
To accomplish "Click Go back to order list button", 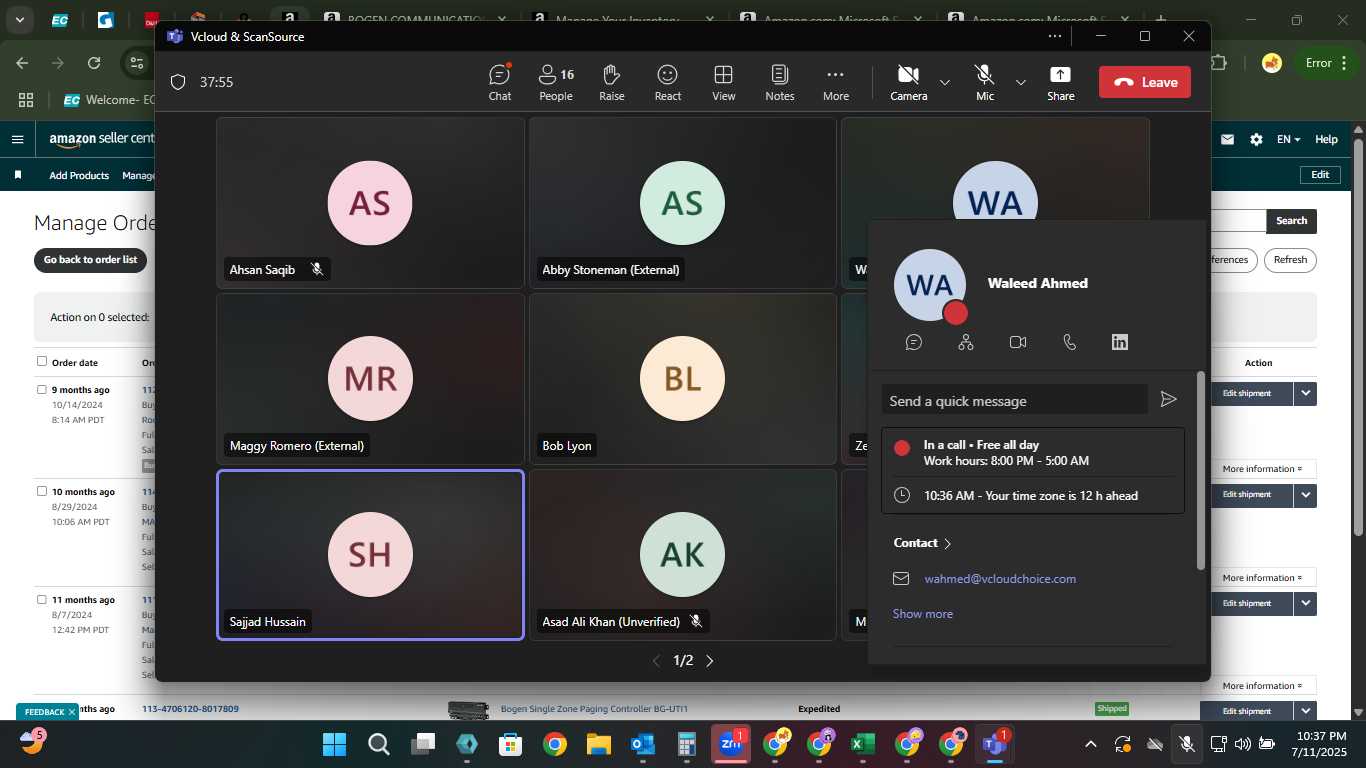I will tap(90, 260).
